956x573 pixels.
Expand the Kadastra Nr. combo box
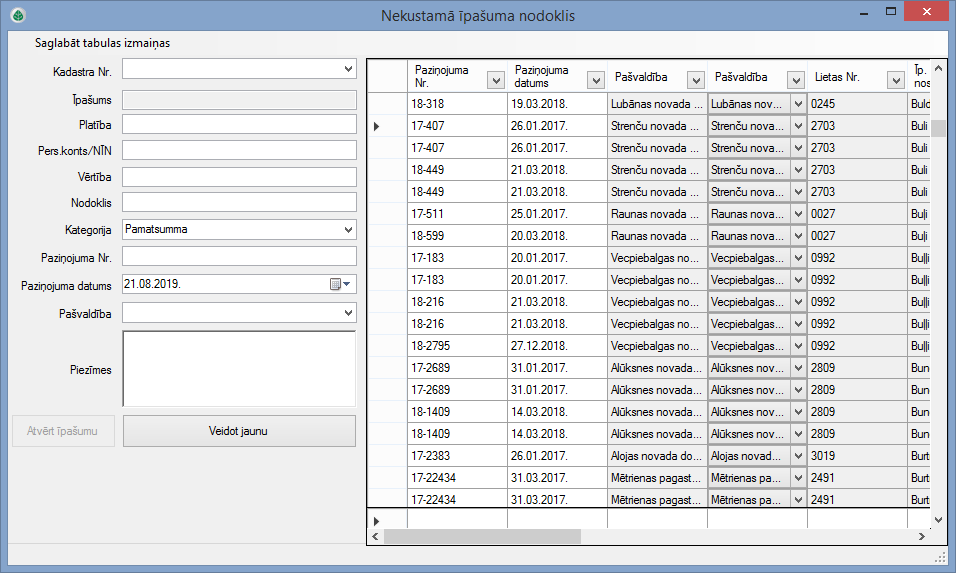click(x=348, y=69)
